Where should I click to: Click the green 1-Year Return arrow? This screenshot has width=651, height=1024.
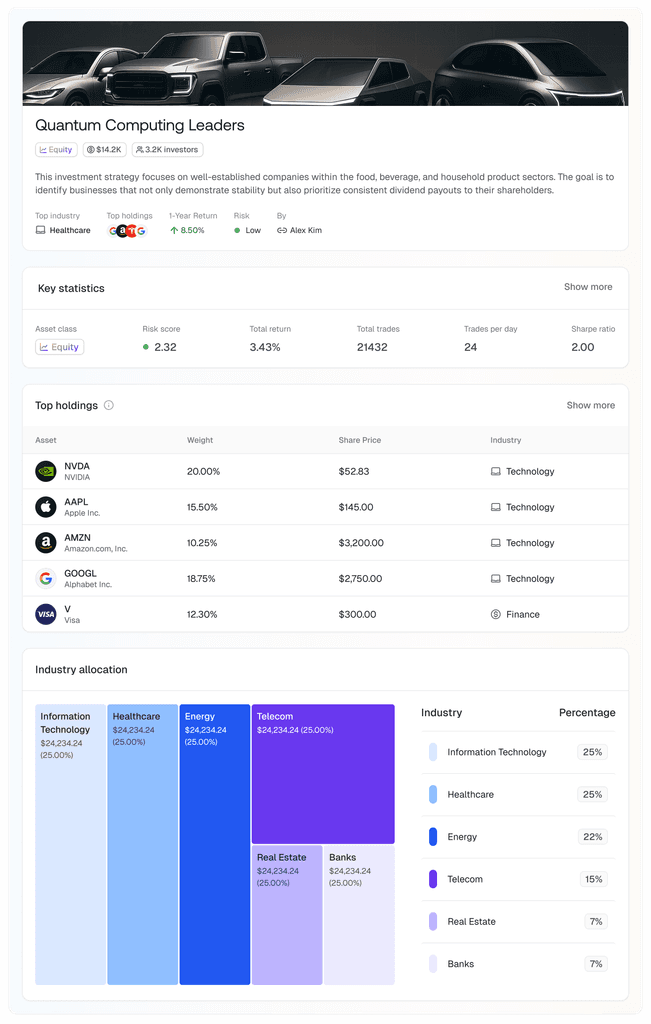click(x=174, y=231)
